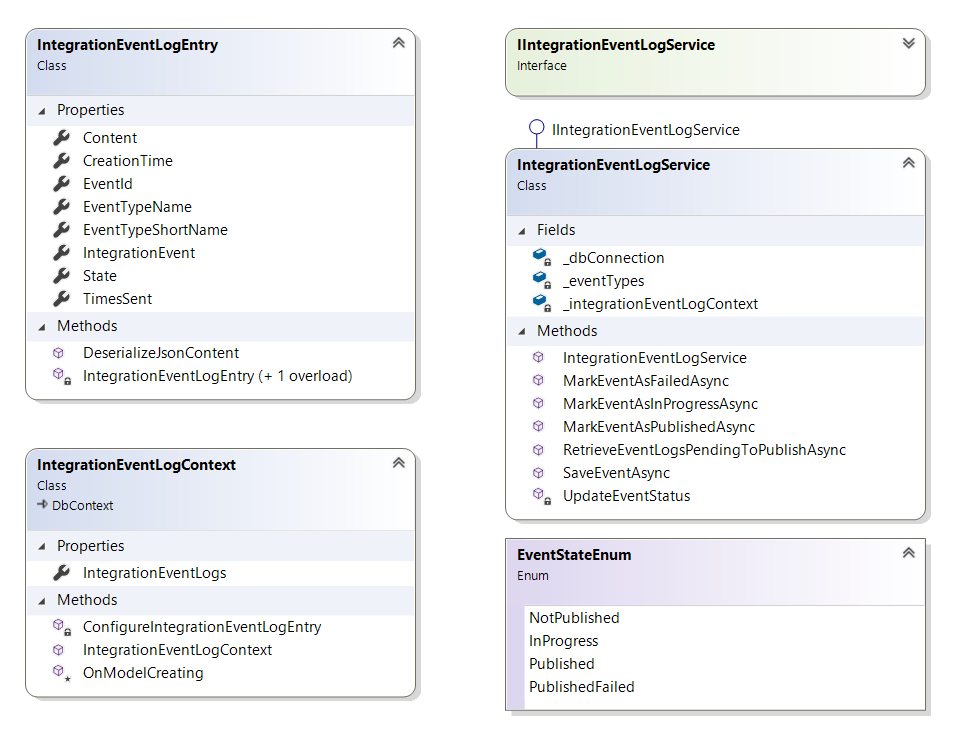954x740 pixels.
Task: Collapse Properties section in IntegrationEventLogEntry
Action: click(42, 110)
